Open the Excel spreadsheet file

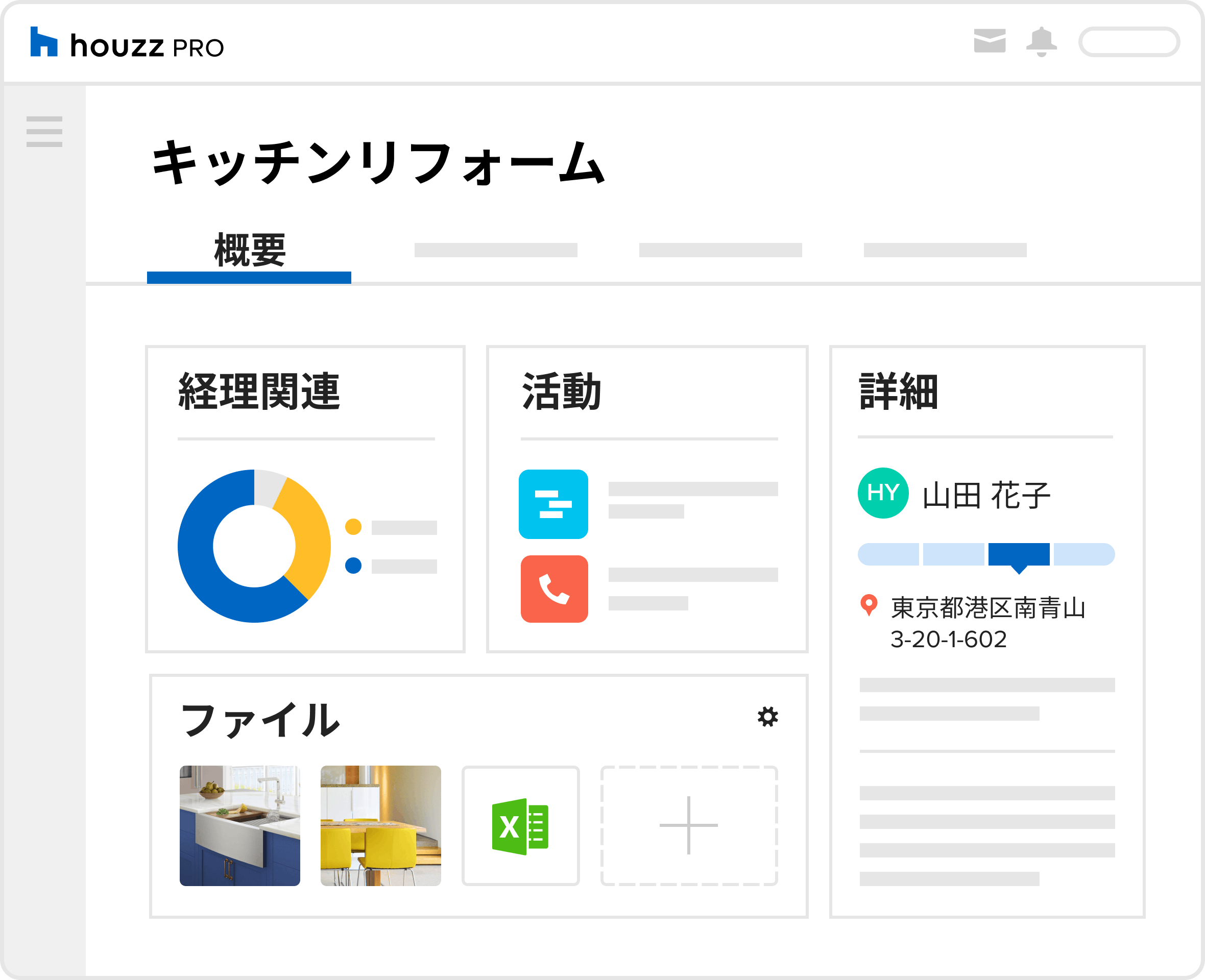pos(521,825)
